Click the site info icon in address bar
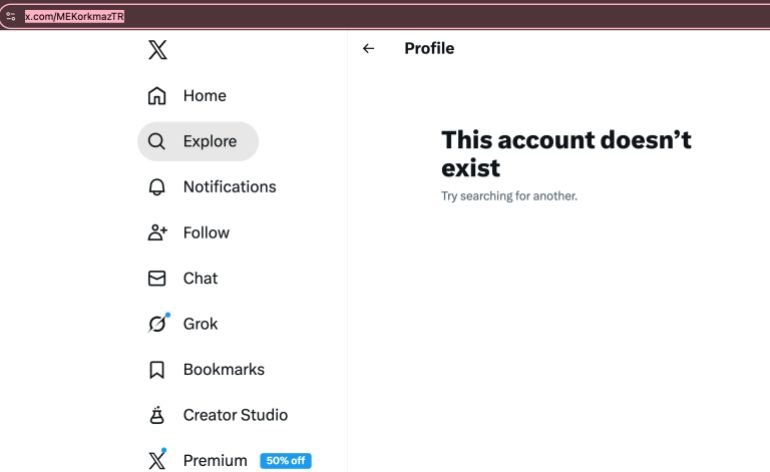770x472 pixels. click(x=11, y=17)
